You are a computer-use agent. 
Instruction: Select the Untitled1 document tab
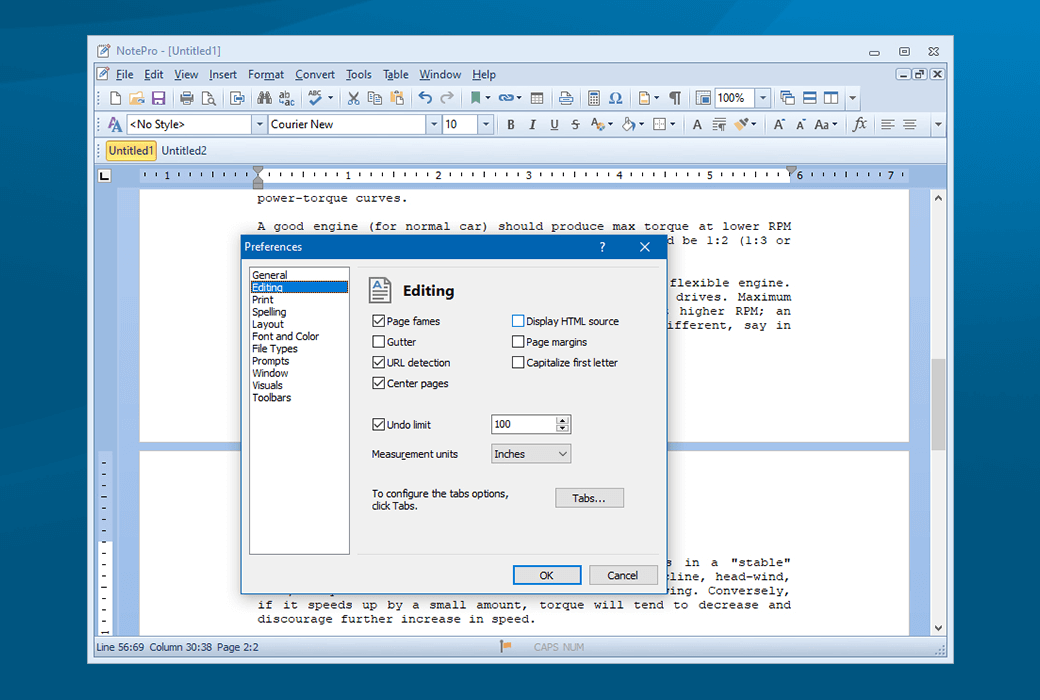click(x=131, y=151)
